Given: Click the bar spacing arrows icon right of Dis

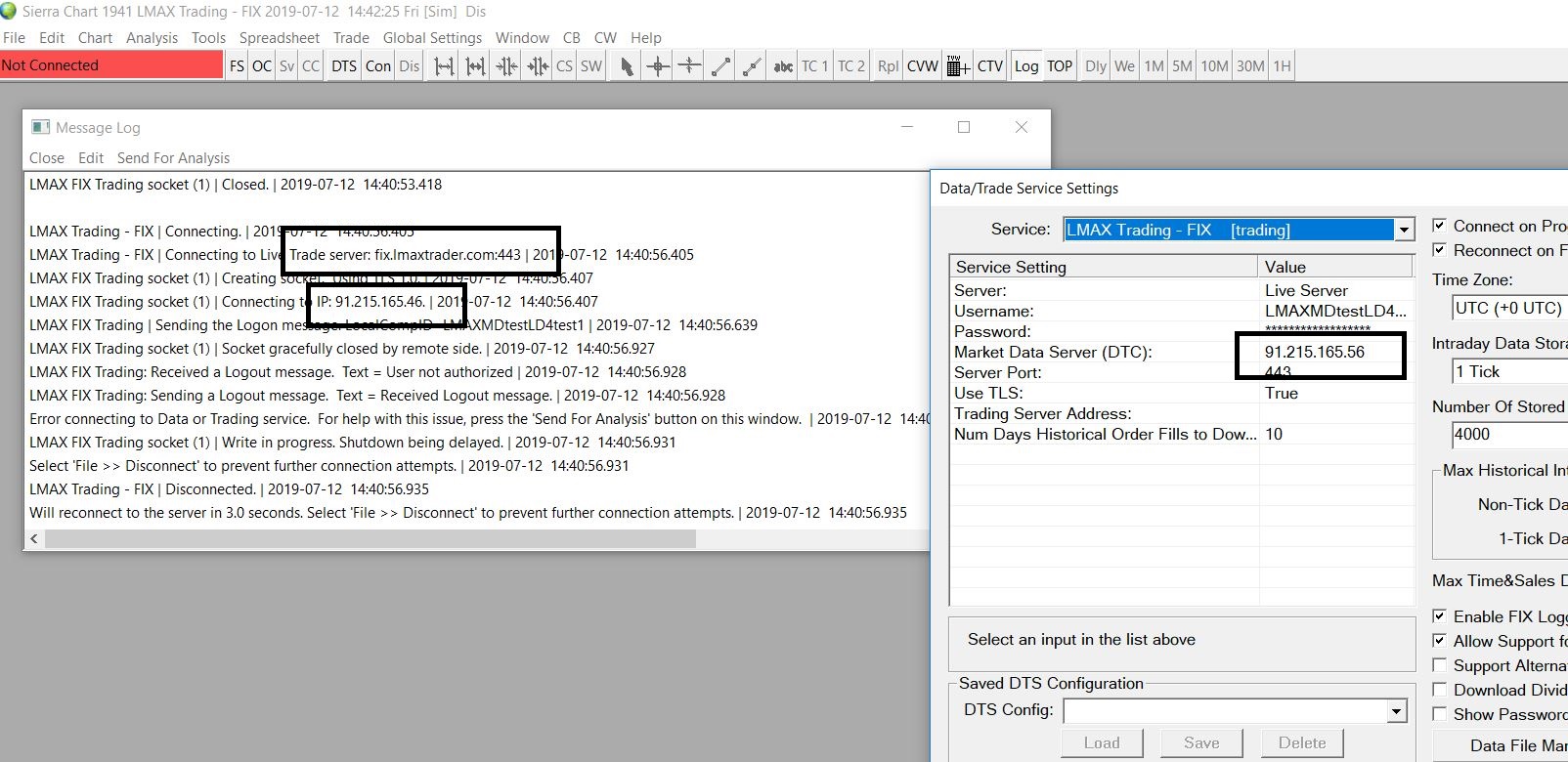Looking at the screenshot, I should pyautogui.click(x=444, y=66).
